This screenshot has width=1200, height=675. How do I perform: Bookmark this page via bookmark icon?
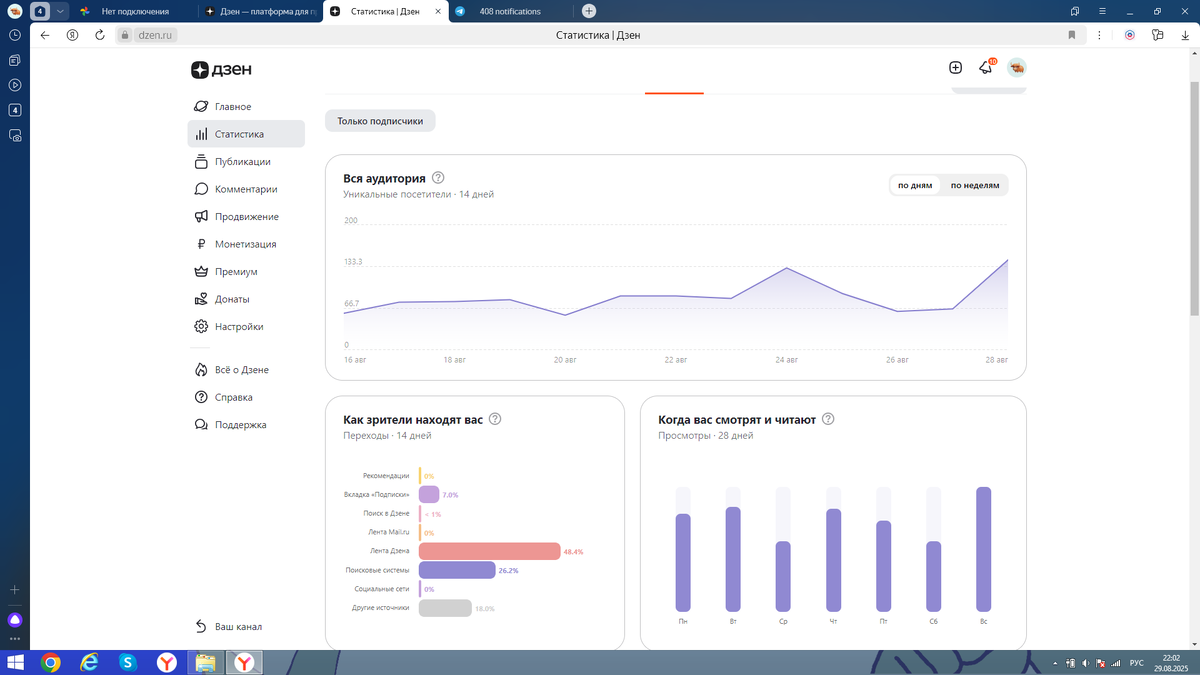[1071, 35]
